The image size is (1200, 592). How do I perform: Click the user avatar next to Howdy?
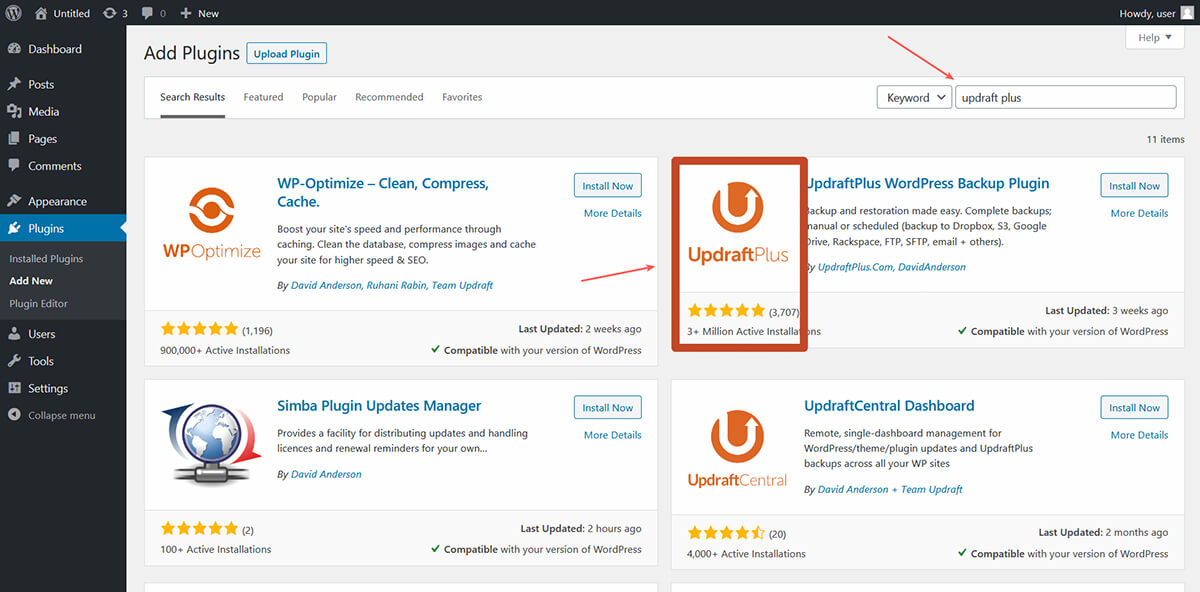click(x=1187, y=13)
